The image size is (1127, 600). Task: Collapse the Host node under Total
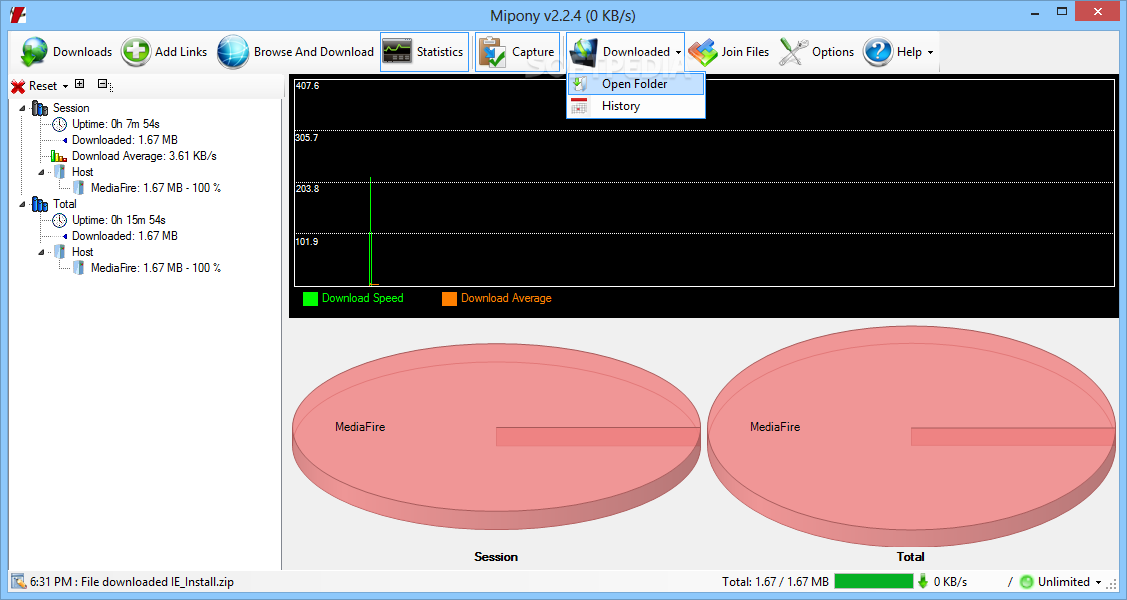pos(42,252)
